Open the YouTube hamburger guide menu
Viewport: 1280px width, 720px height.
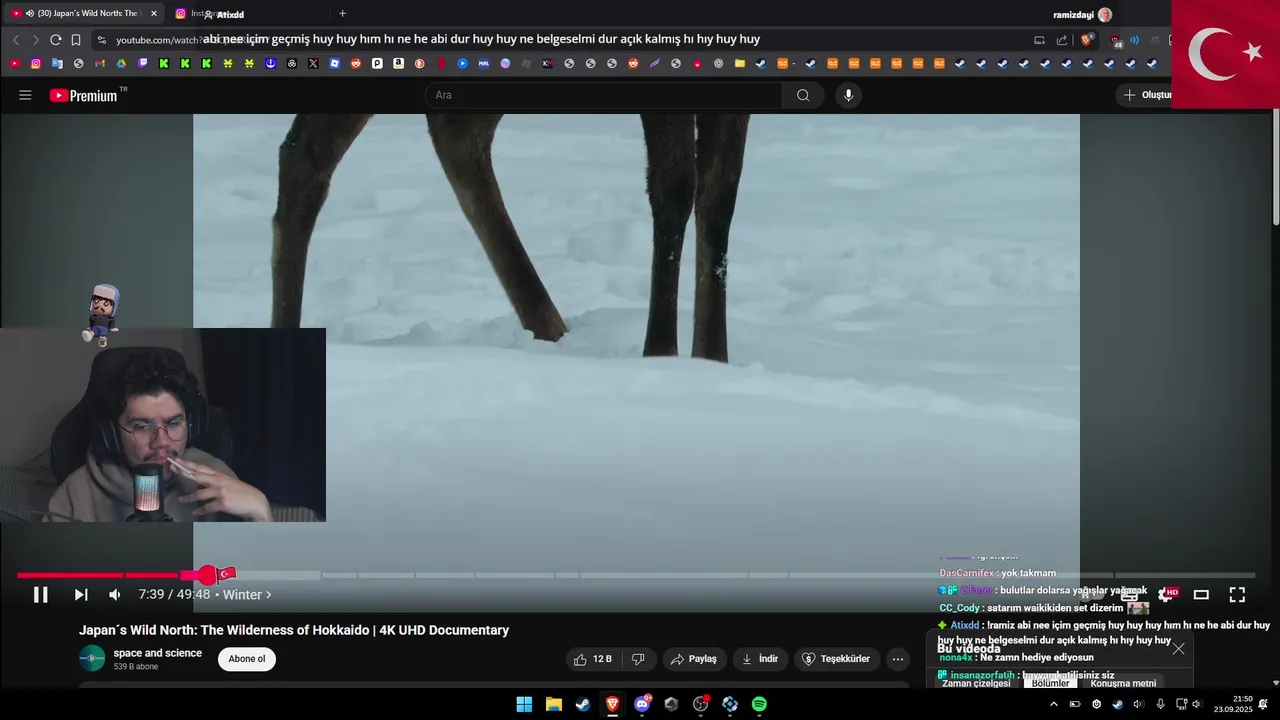tap(25, 95)
